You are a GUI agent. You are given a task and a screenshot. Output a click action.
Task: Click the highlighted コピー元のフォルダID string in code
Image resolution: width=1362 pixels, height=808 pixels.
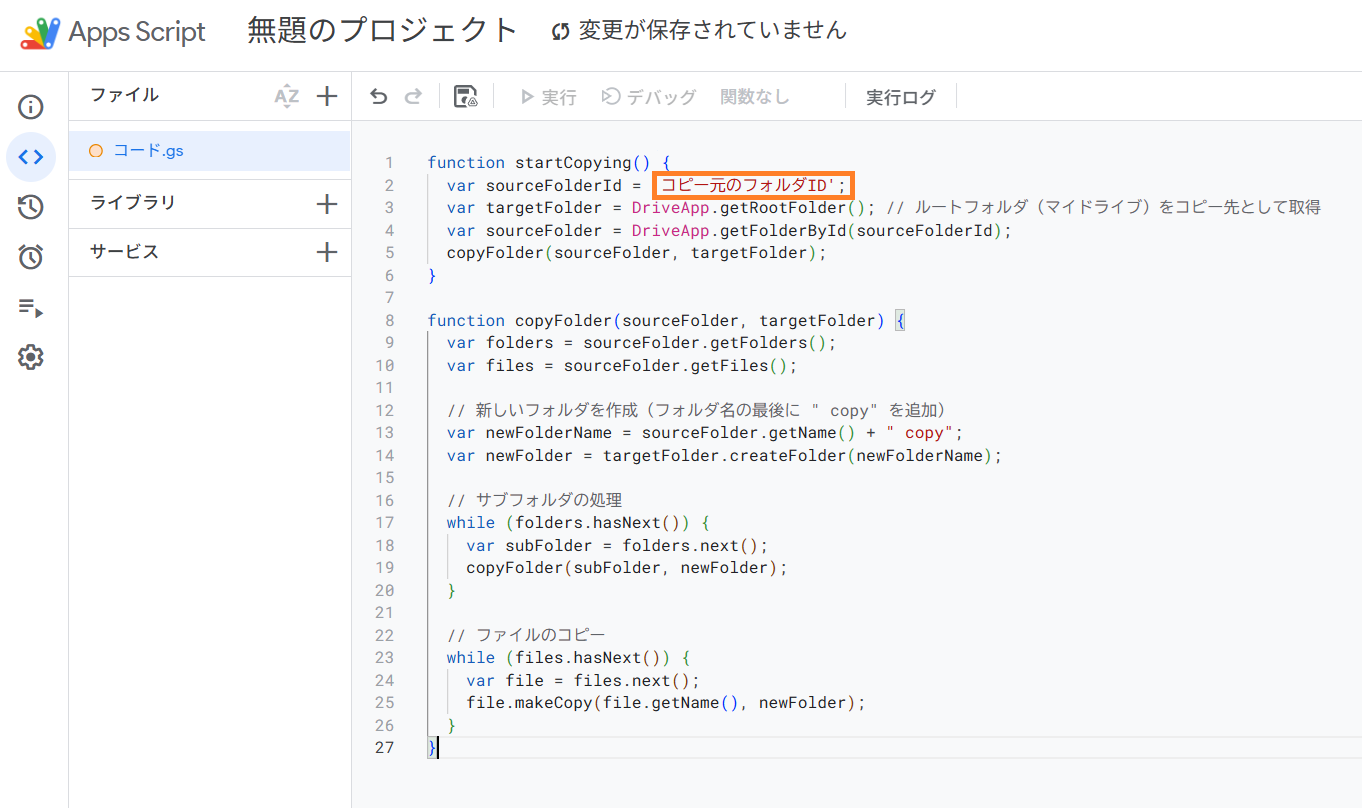(752, 185)
